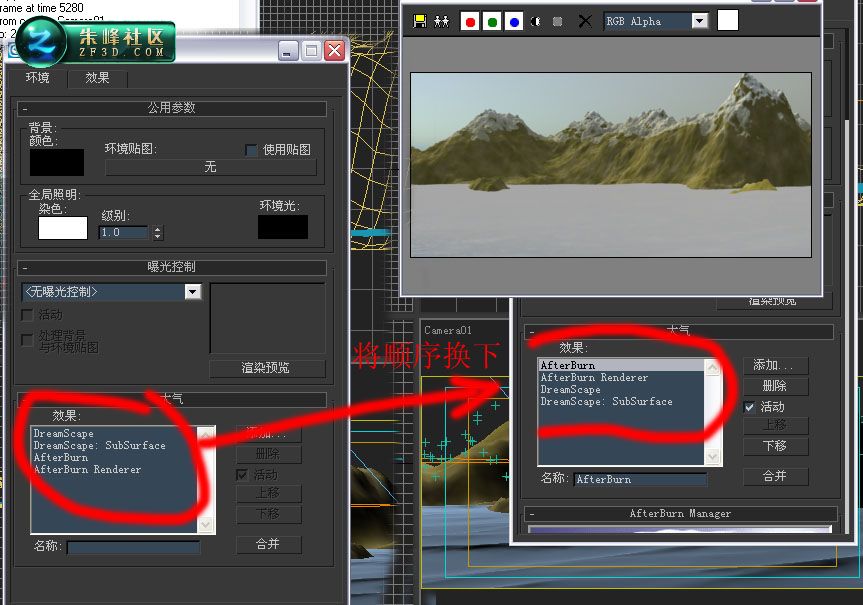The width and height of the screenshot is (863, 605).
Task: Toggle the 活动 checkbox in left dialog
Action: (x=242, y=475)
